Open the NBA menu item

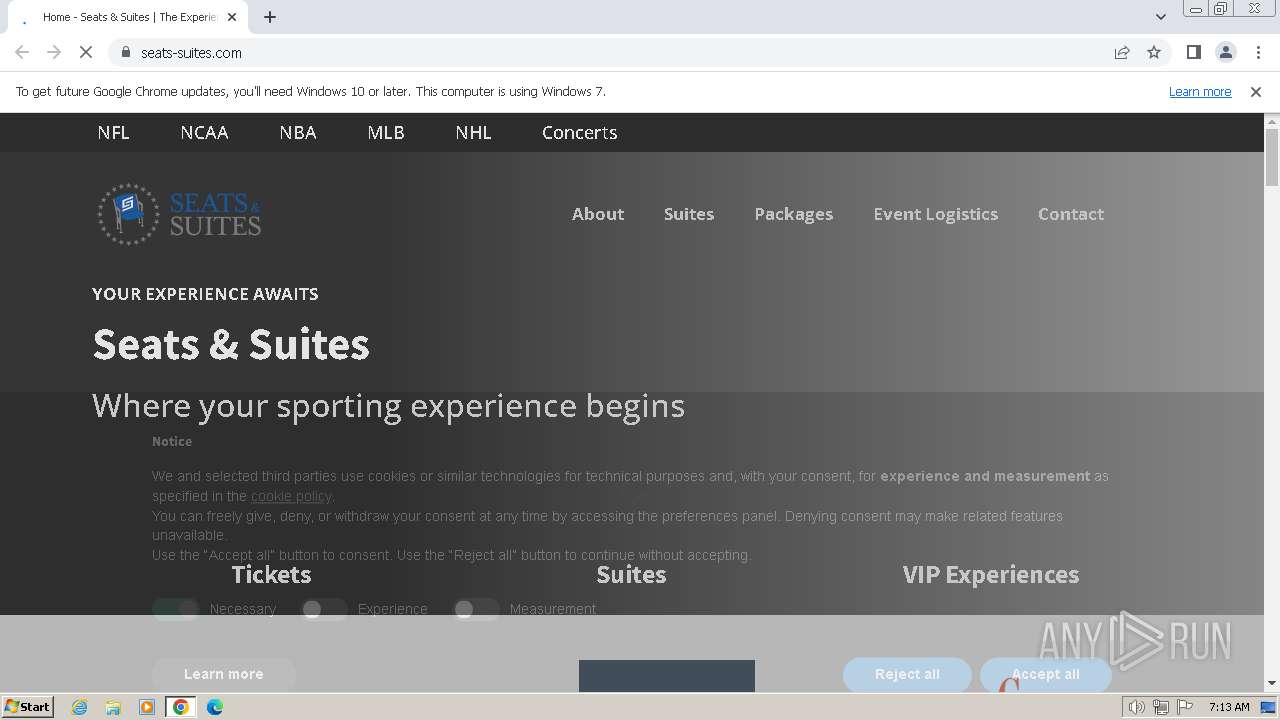click(x=298, y=132)
